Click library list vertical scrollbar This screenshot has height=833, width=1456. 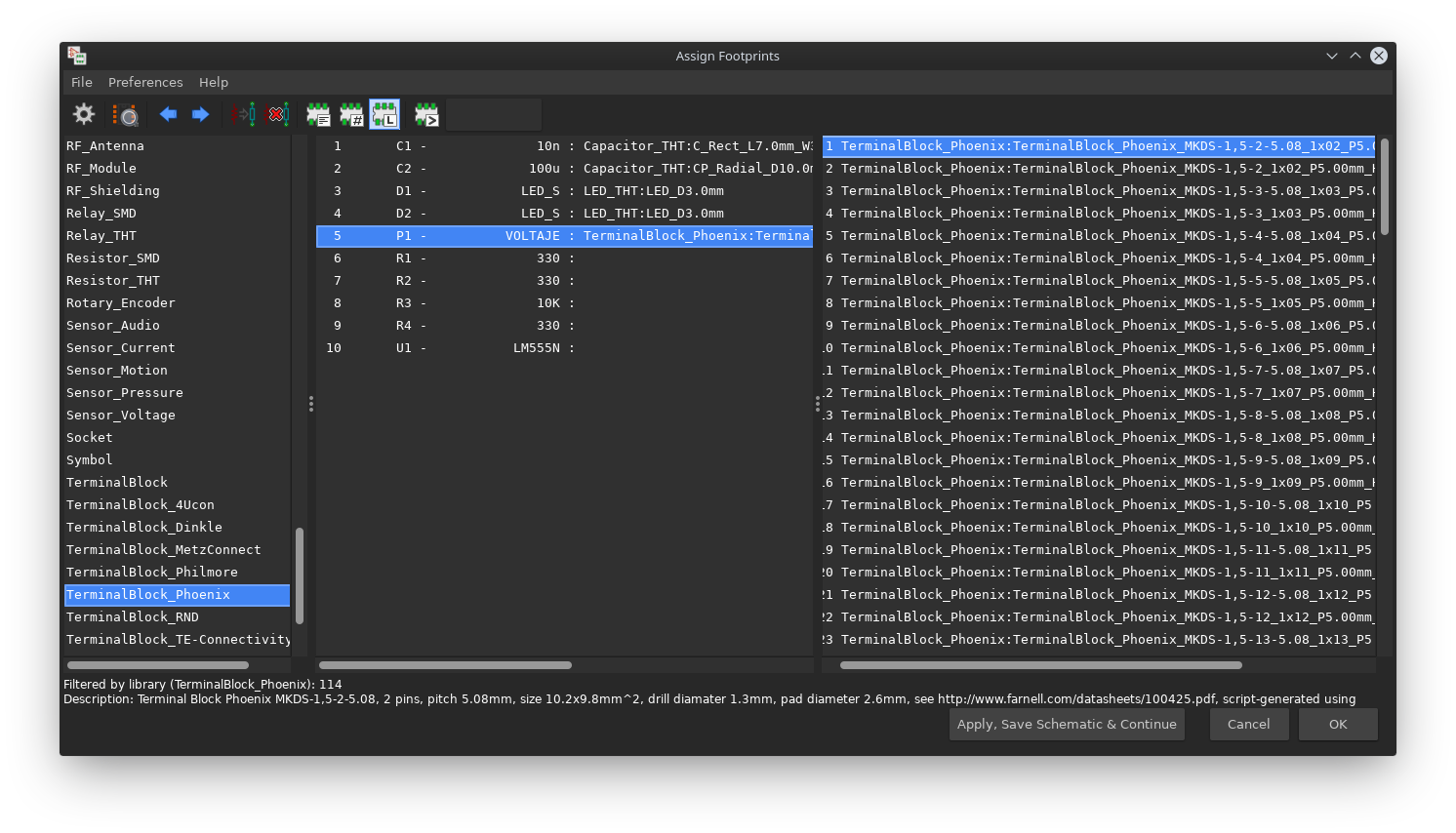300,575
